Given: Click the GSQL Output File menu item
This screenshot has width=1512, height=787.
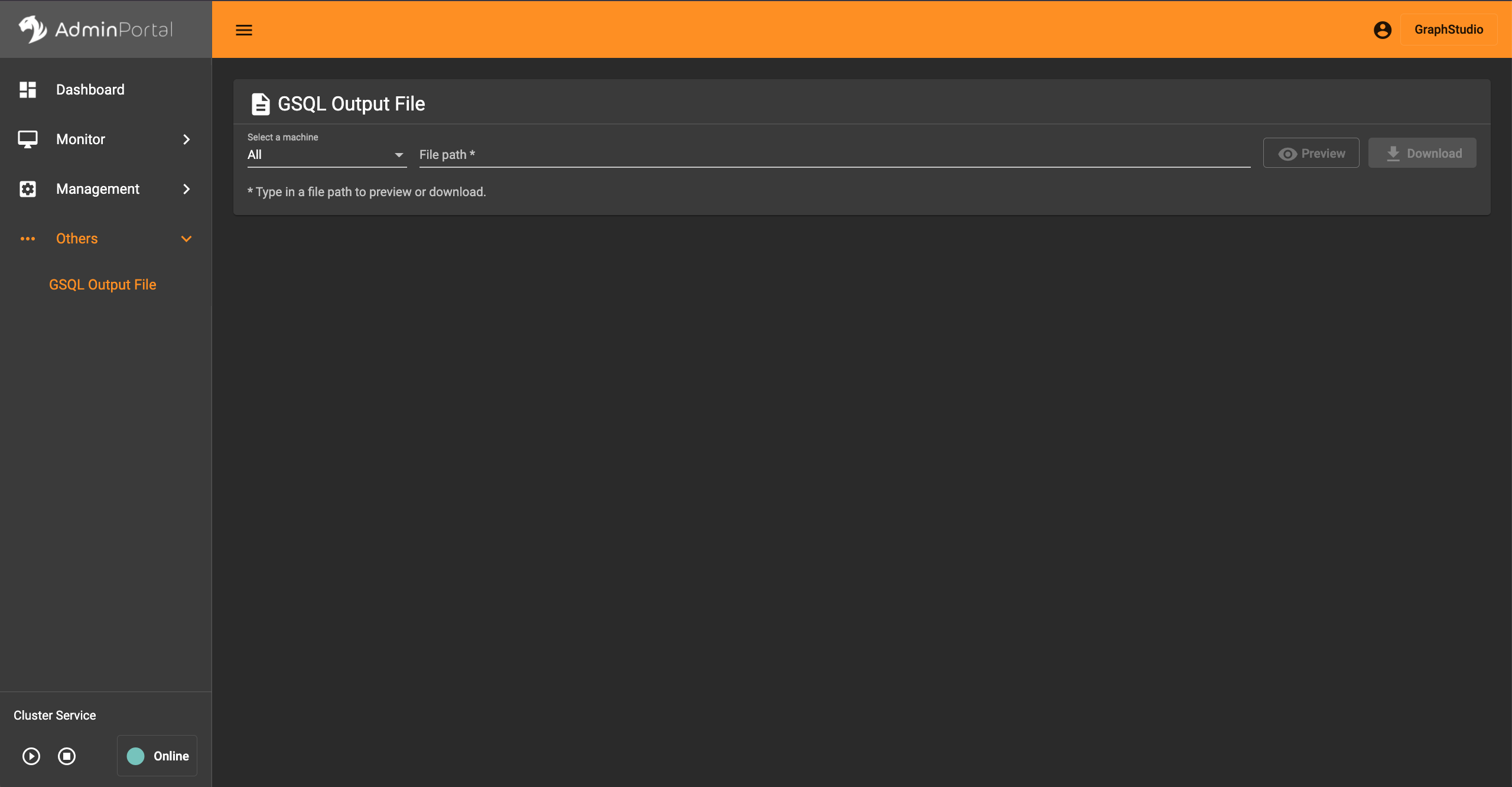Looking at the screenshot, I should click(103, 285).
